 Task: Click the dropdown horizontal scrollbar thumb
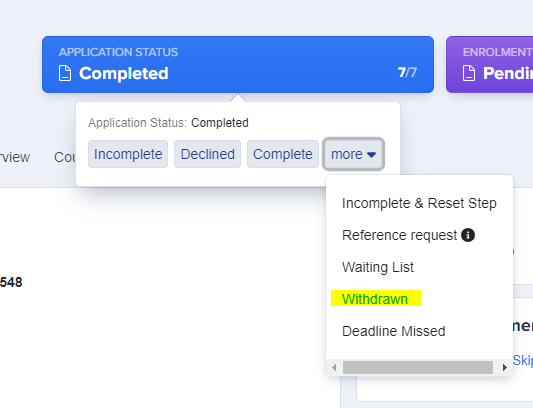[418, 368]
